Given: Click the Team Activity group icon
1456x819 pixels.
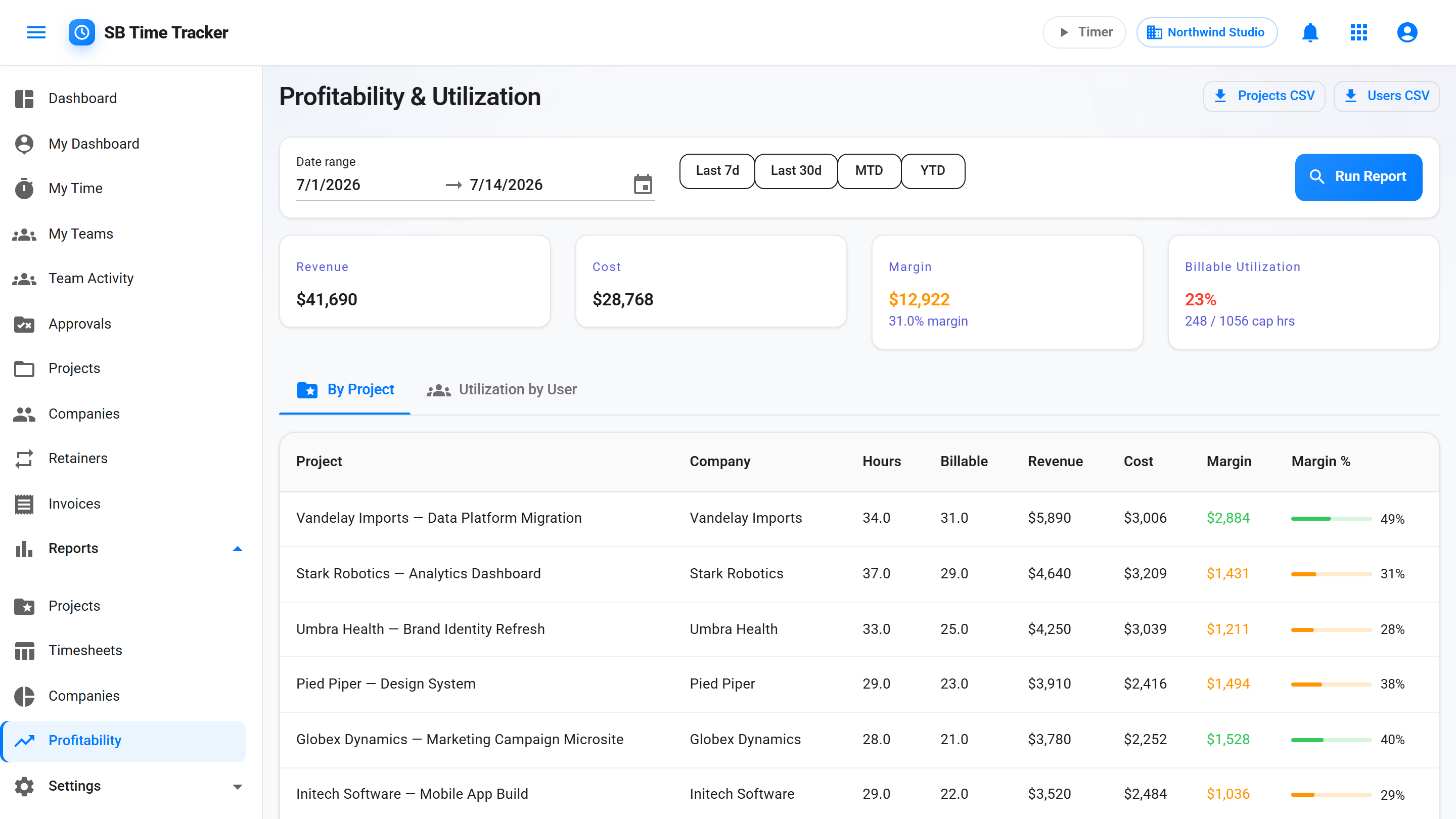Looking at the screenshot, I should 24,279.
